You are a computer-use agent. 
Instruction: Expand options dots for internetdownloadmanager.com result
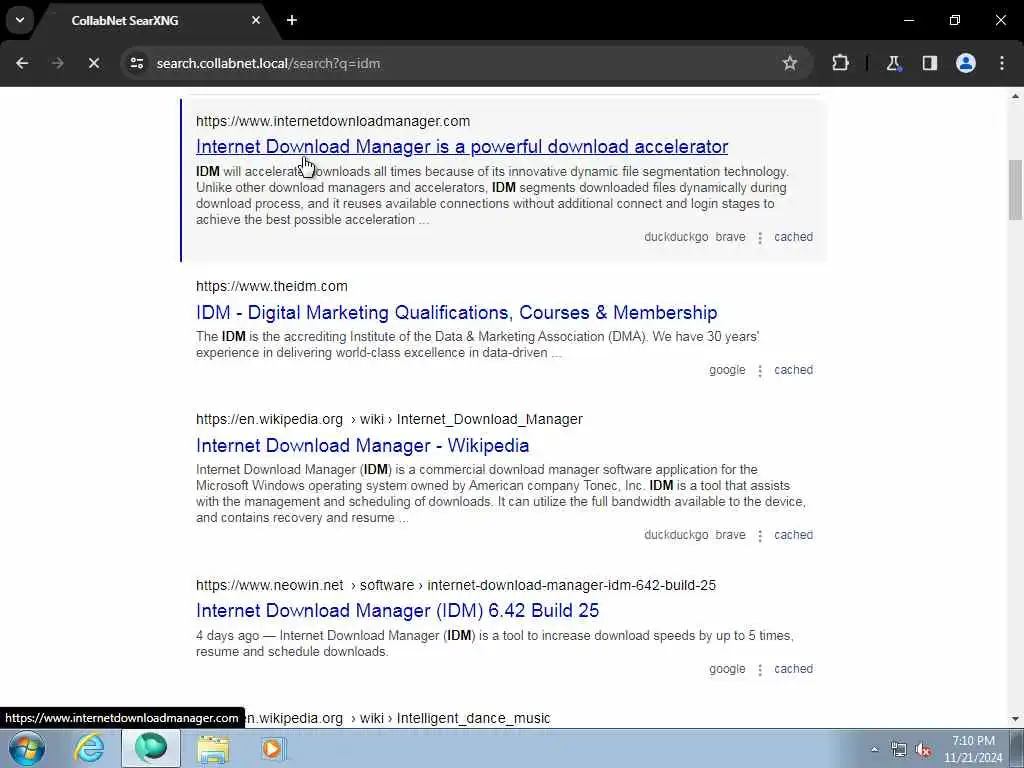pyautogui.click(x=760, y=238)
